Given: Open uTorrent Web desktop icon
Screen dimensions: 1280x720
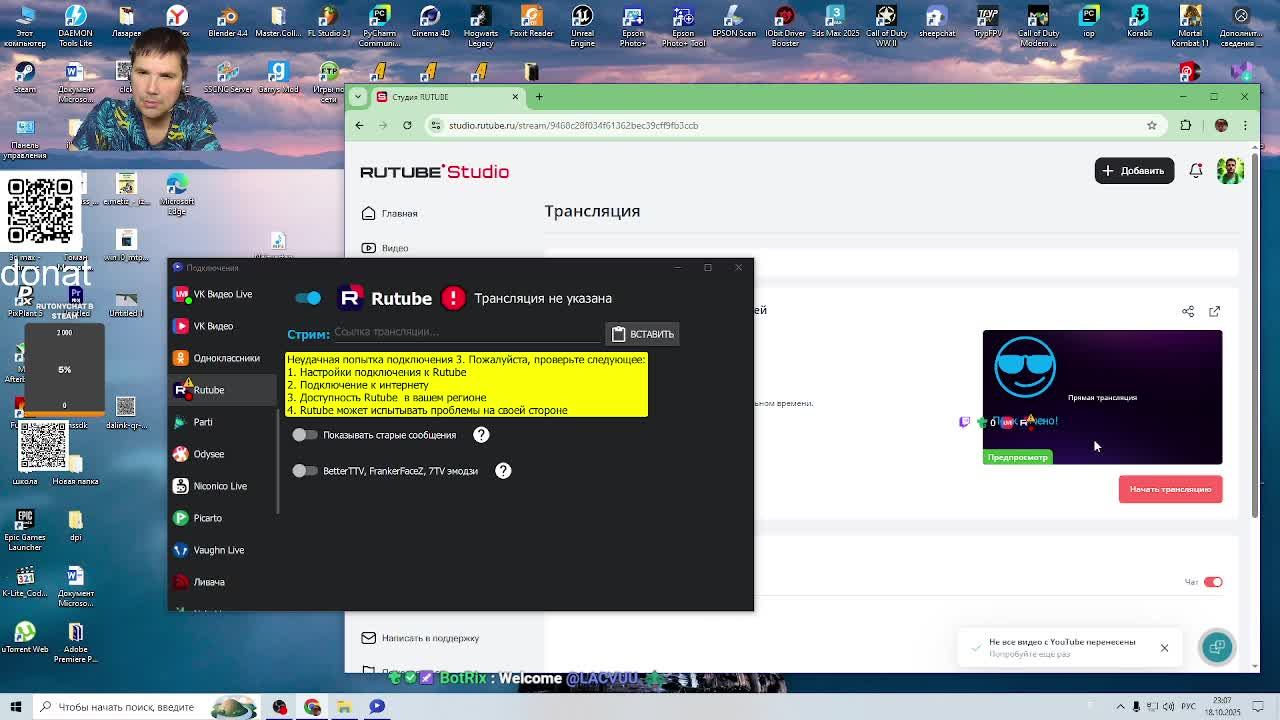Looking at the screenshot, I should tap(25, 636).
